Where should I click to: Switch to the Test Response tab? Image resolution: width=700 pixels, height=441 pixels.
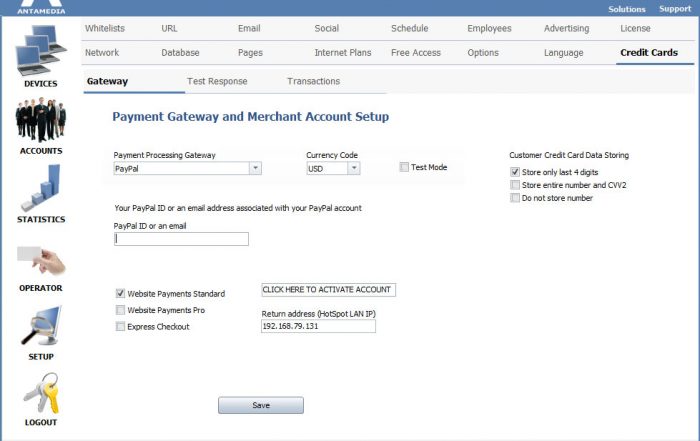217,81
